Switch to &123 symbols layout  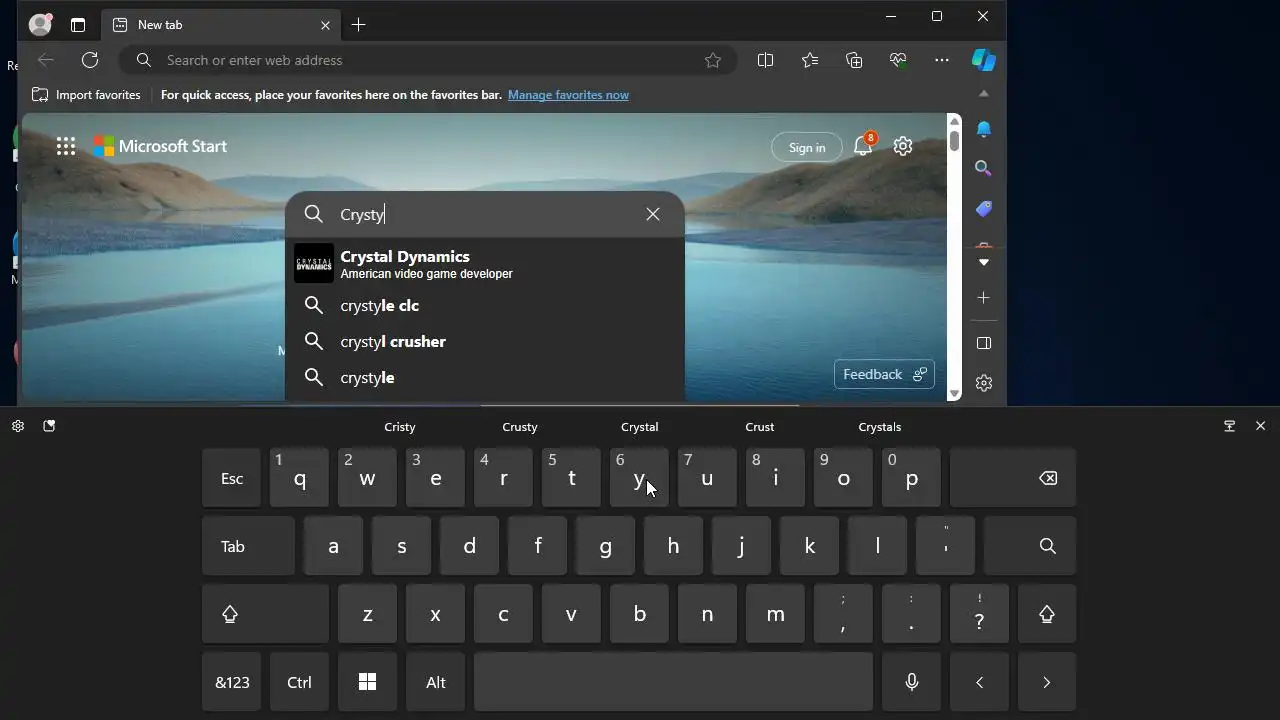(232, 682)
